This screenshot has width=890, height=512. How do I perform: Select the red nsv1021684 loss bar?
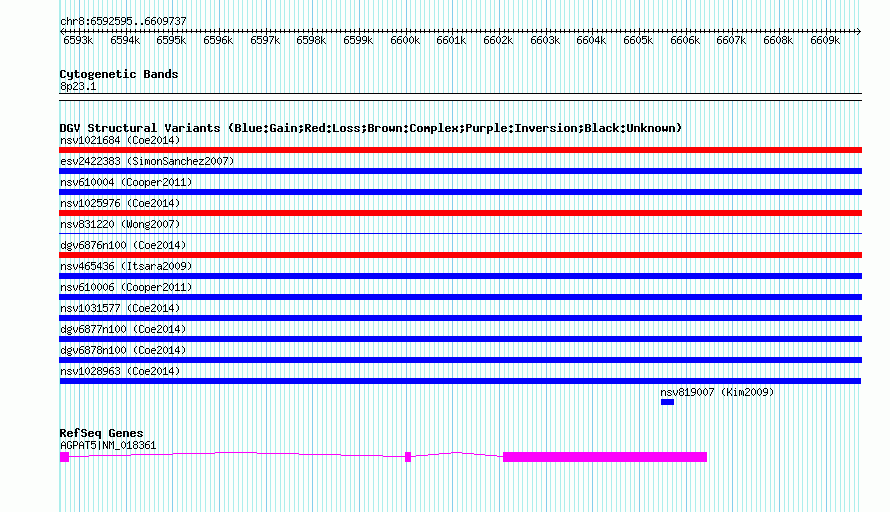pos(460,150)
